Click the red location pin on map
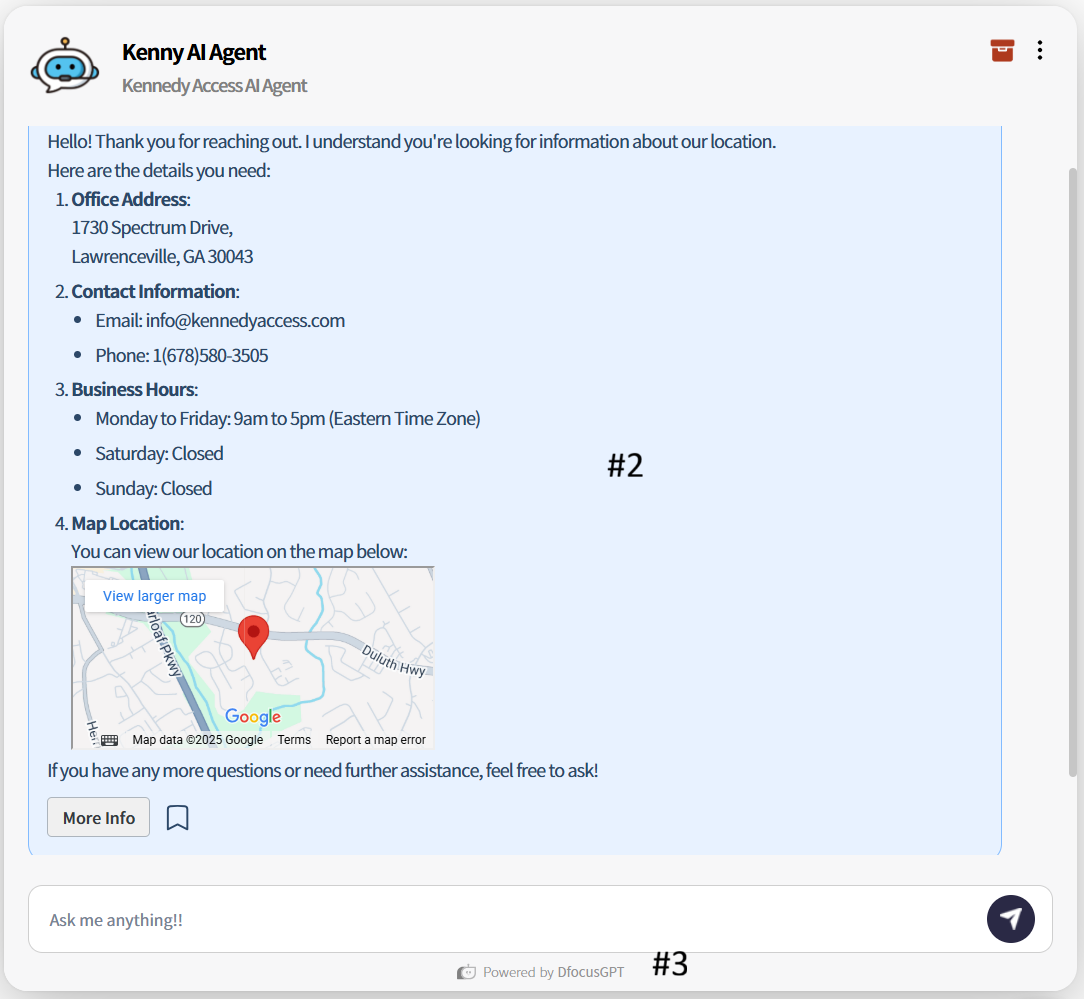Screen dimensions: 1084x999 click(254, 636)
